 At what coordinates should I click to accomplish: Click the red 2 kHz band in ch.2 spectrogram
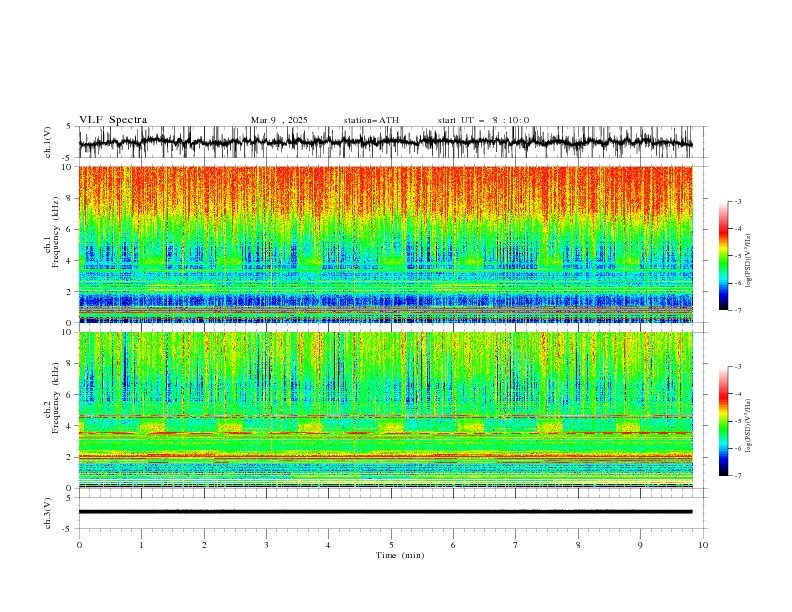(x=385, y=456)
